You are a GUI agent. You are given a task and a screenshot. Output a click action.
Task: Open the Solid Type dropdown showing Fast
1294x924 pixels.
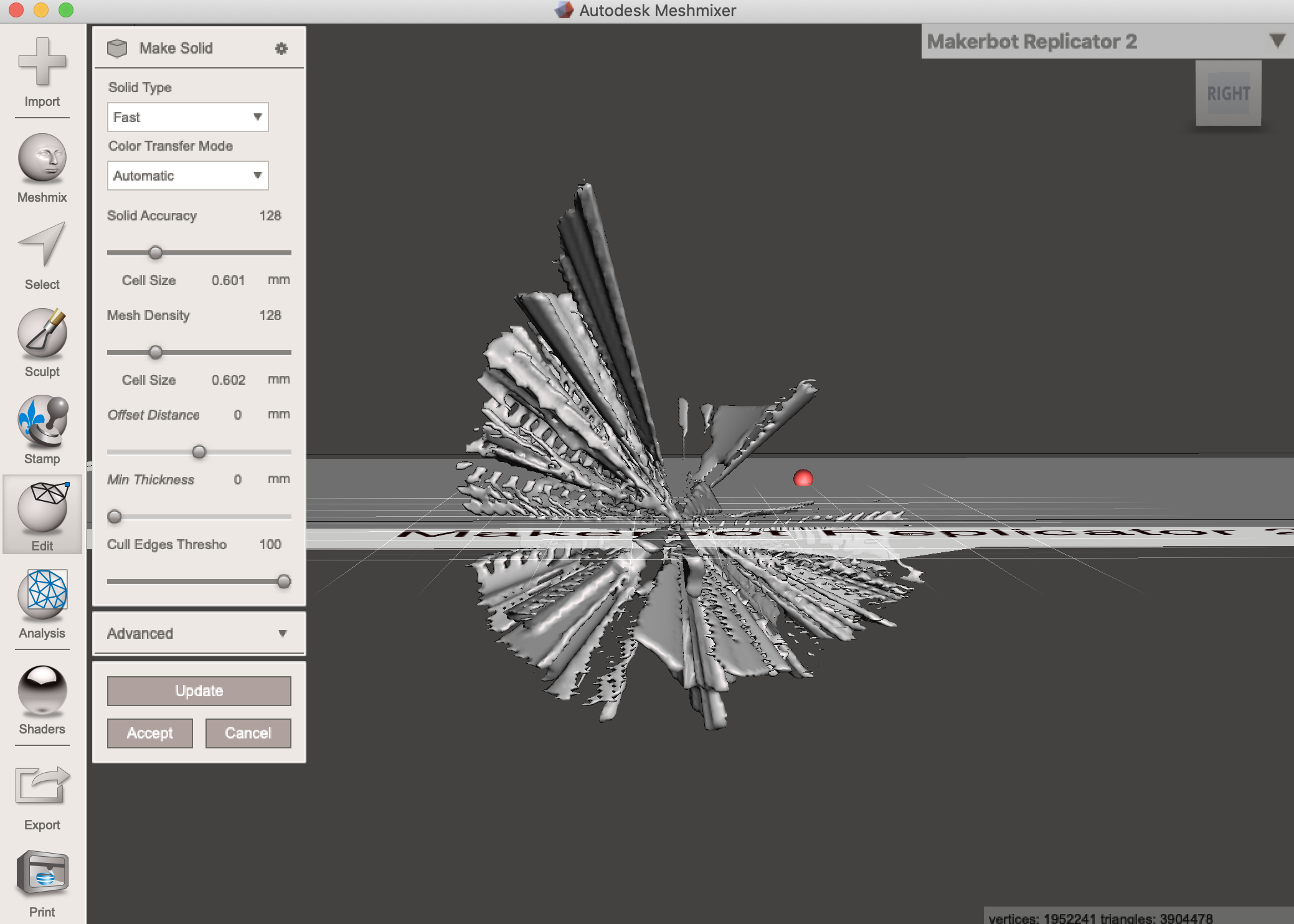tap(187, 117)
